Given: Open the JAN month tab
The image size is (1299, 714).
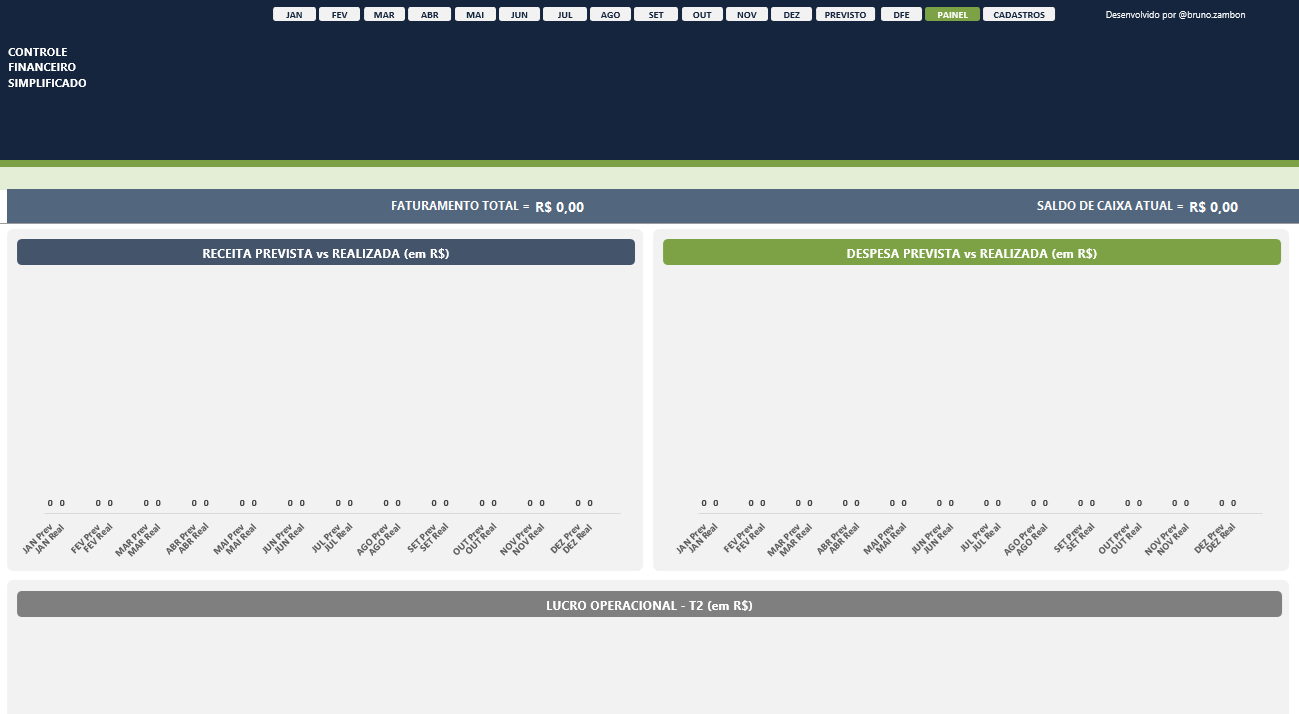Looking at the screenshot, I should click(294, 15).
